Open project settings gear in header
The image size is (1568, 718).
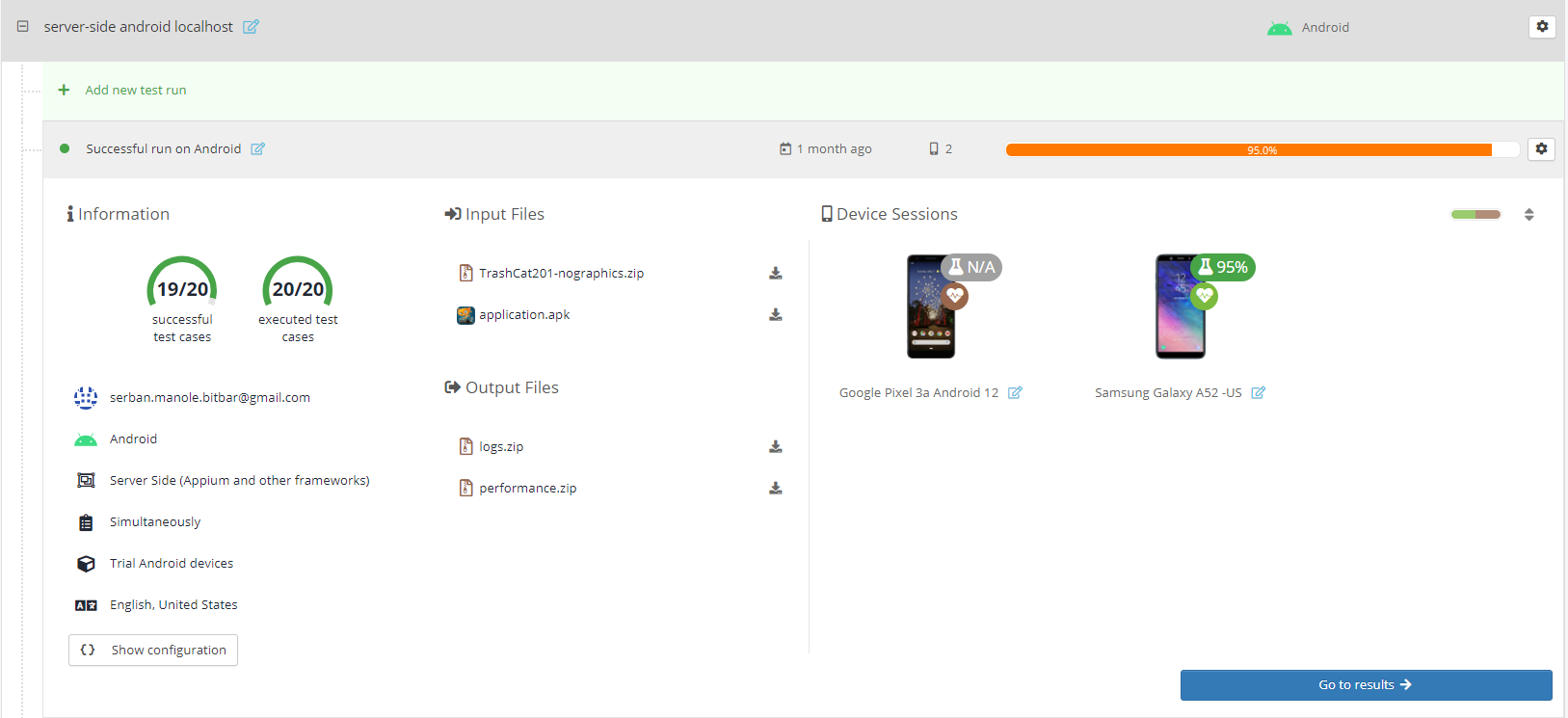(1542, 27)
